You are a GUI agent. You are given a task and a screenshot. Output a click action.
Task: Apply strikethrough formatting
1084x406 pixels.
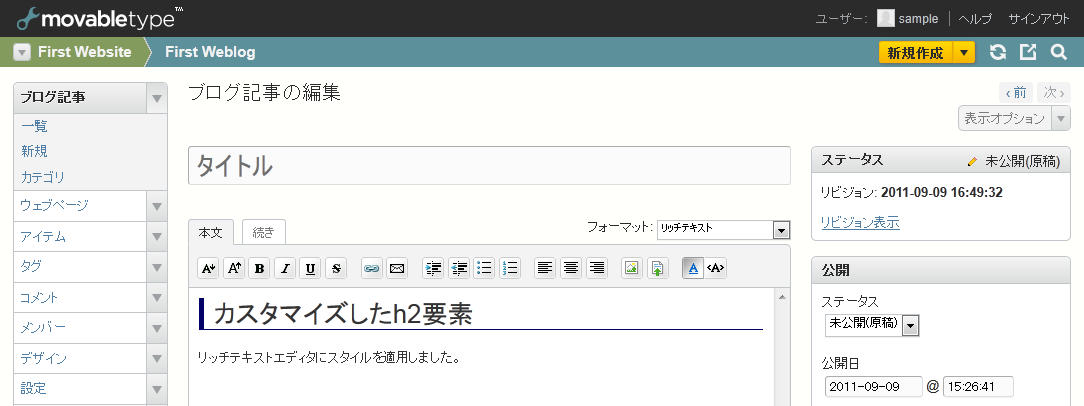tap(336, 268)
